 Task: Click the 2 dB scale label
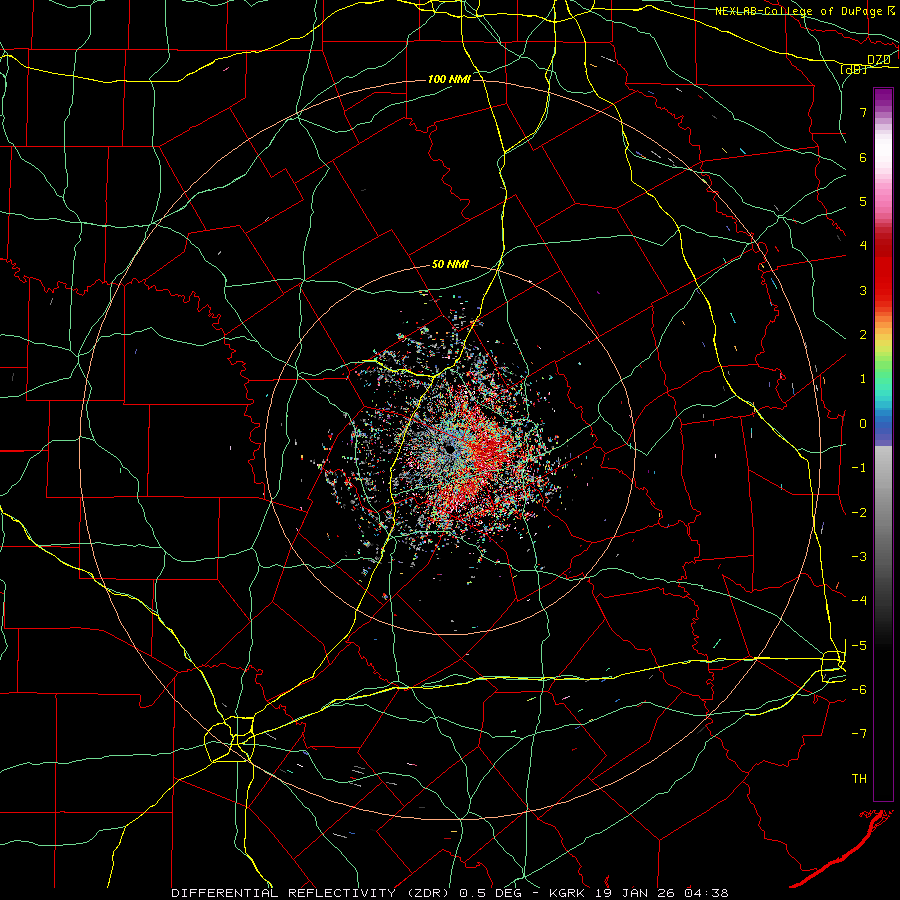(x=863, y=335)
